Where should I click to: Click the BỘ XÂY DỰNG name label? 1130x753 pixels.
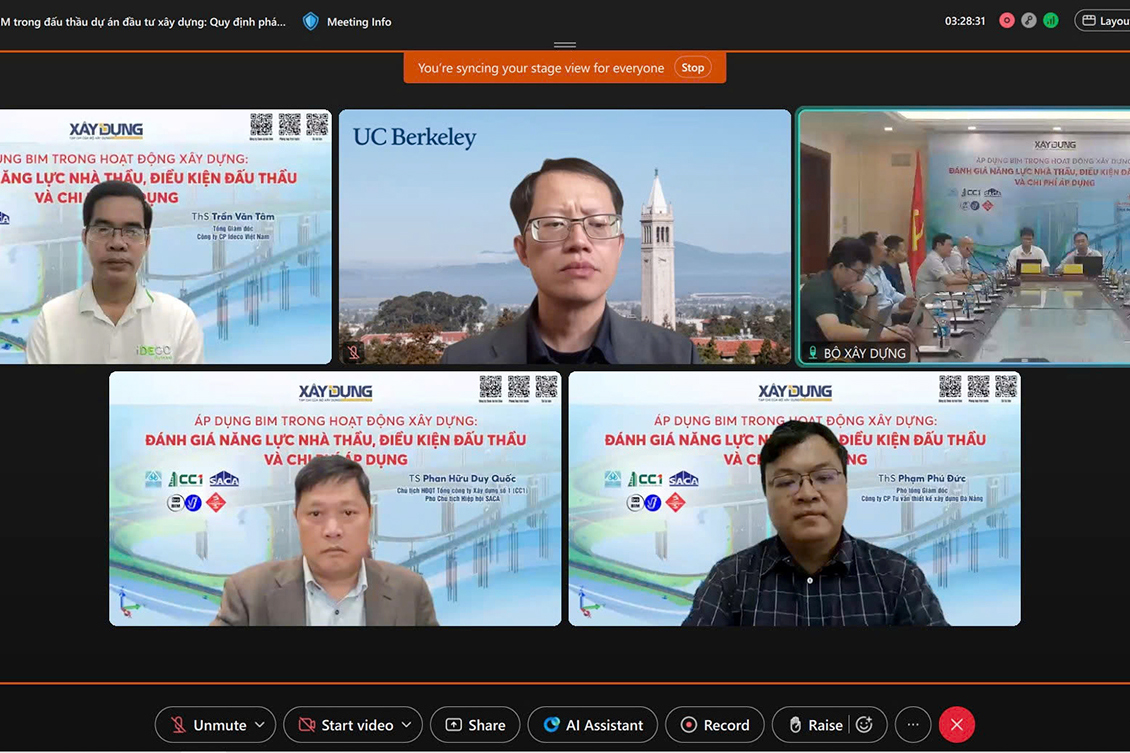[x=864, y=353]
